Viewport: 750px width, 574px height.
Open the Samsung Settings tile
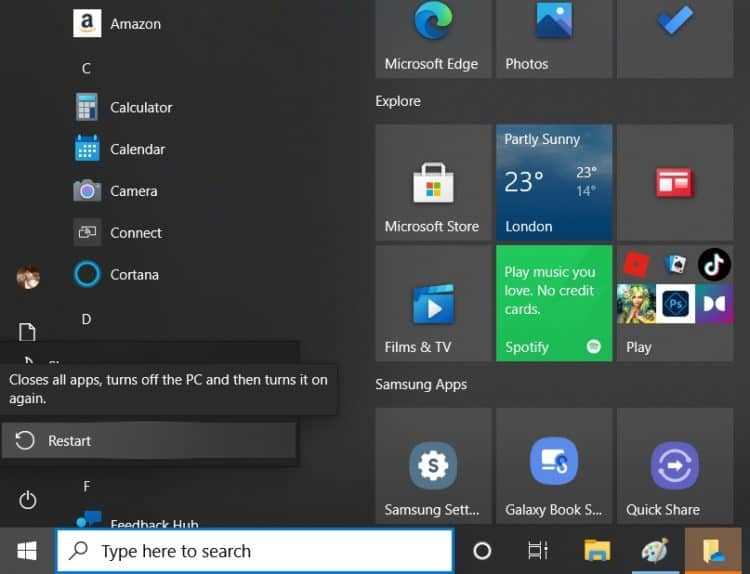[x=433, y=466]
